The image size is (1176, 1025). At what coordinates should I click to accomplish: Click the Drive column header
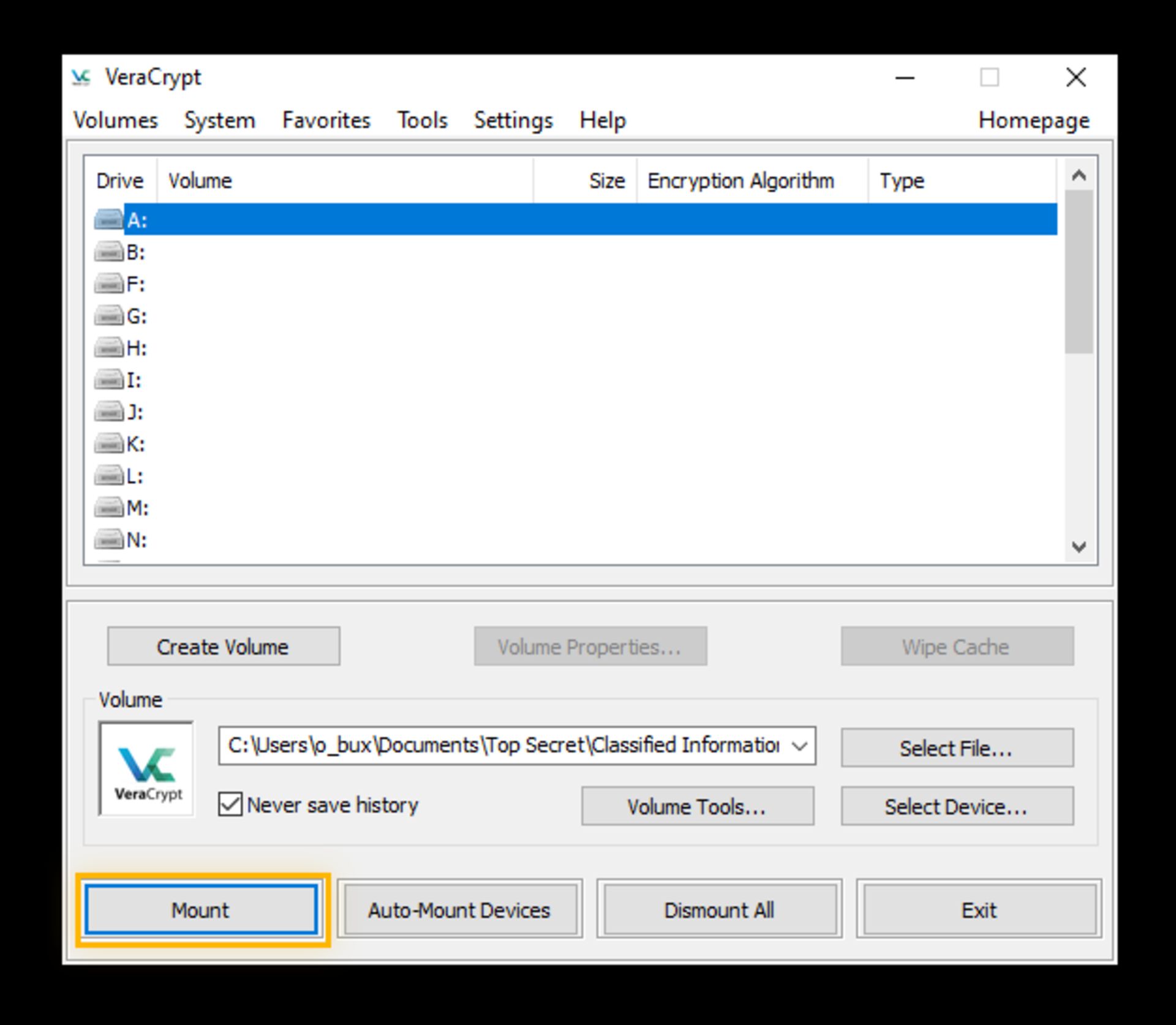[120, 181]
